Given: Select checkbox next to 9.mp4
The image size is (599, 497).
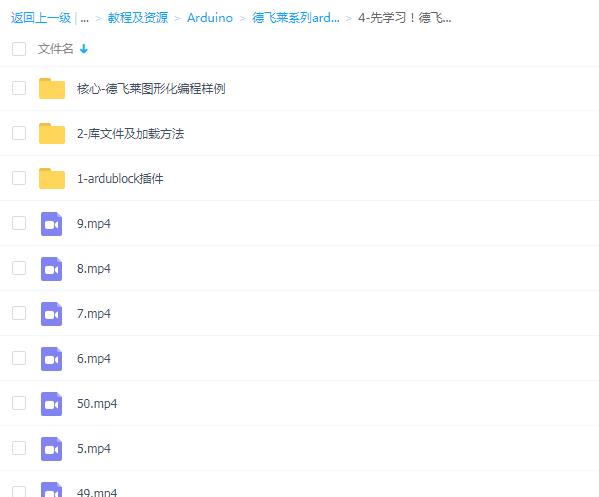Looking at the screenshot, I should tap(19, 223).
